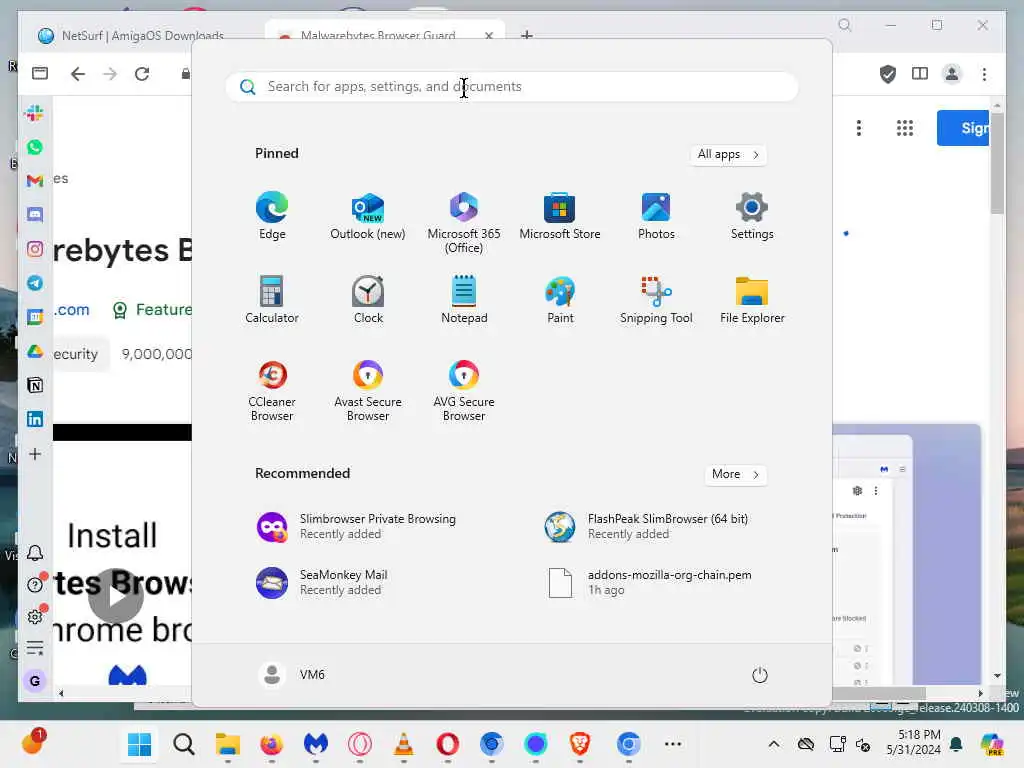
Task: Open the power options button
Action: 760,675
